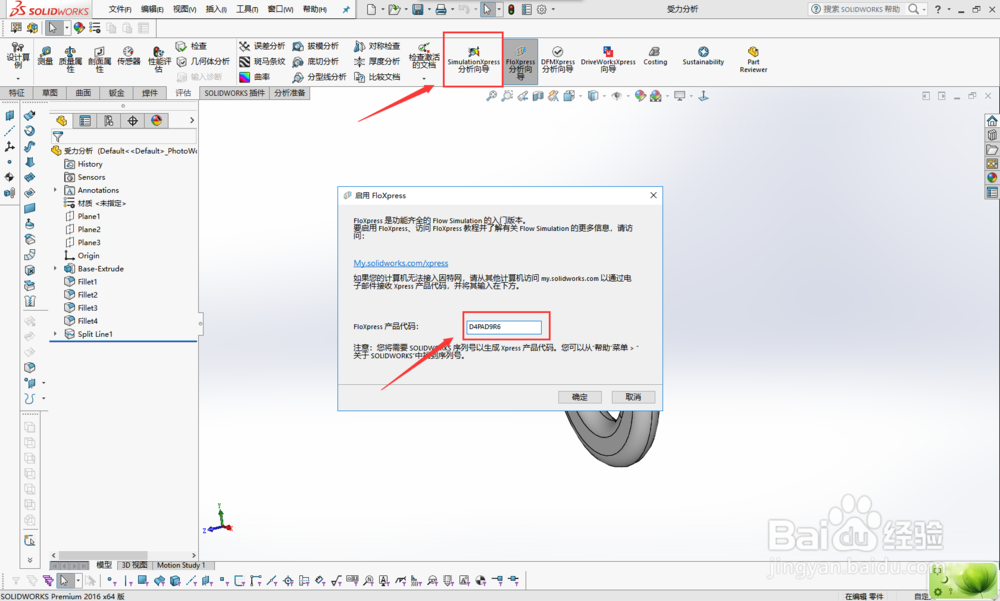Expand the Base-Extrude feature node

click(55, 269)
